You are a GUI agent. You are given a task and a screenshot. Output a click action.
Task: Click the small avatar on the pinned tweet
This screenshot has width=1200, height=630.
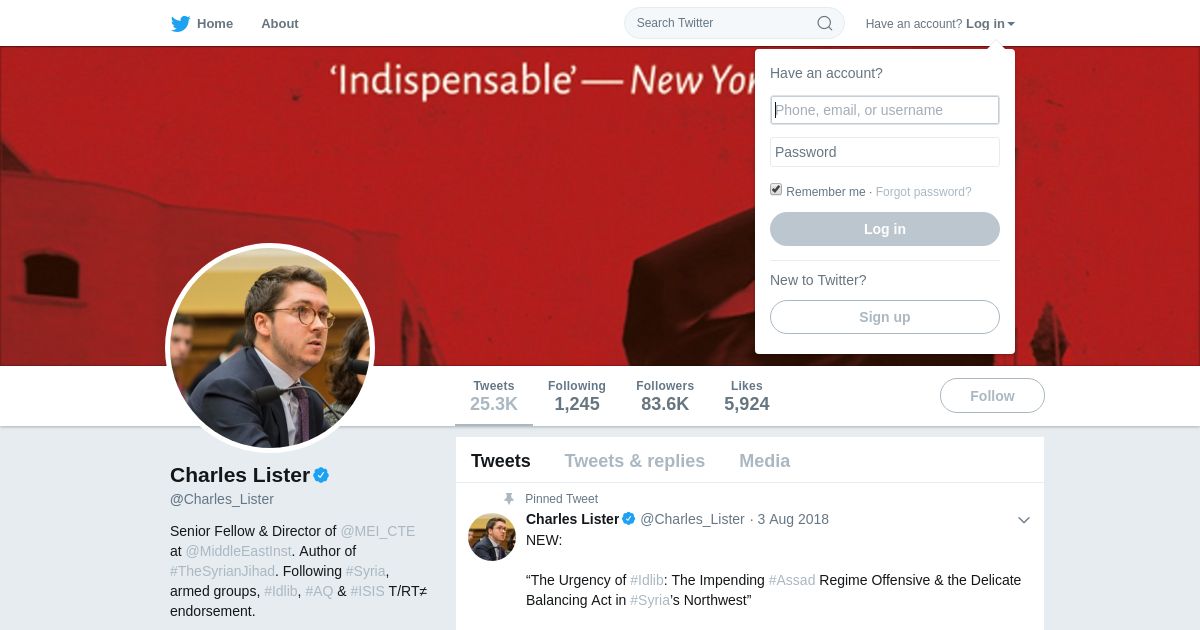point(492,537)
